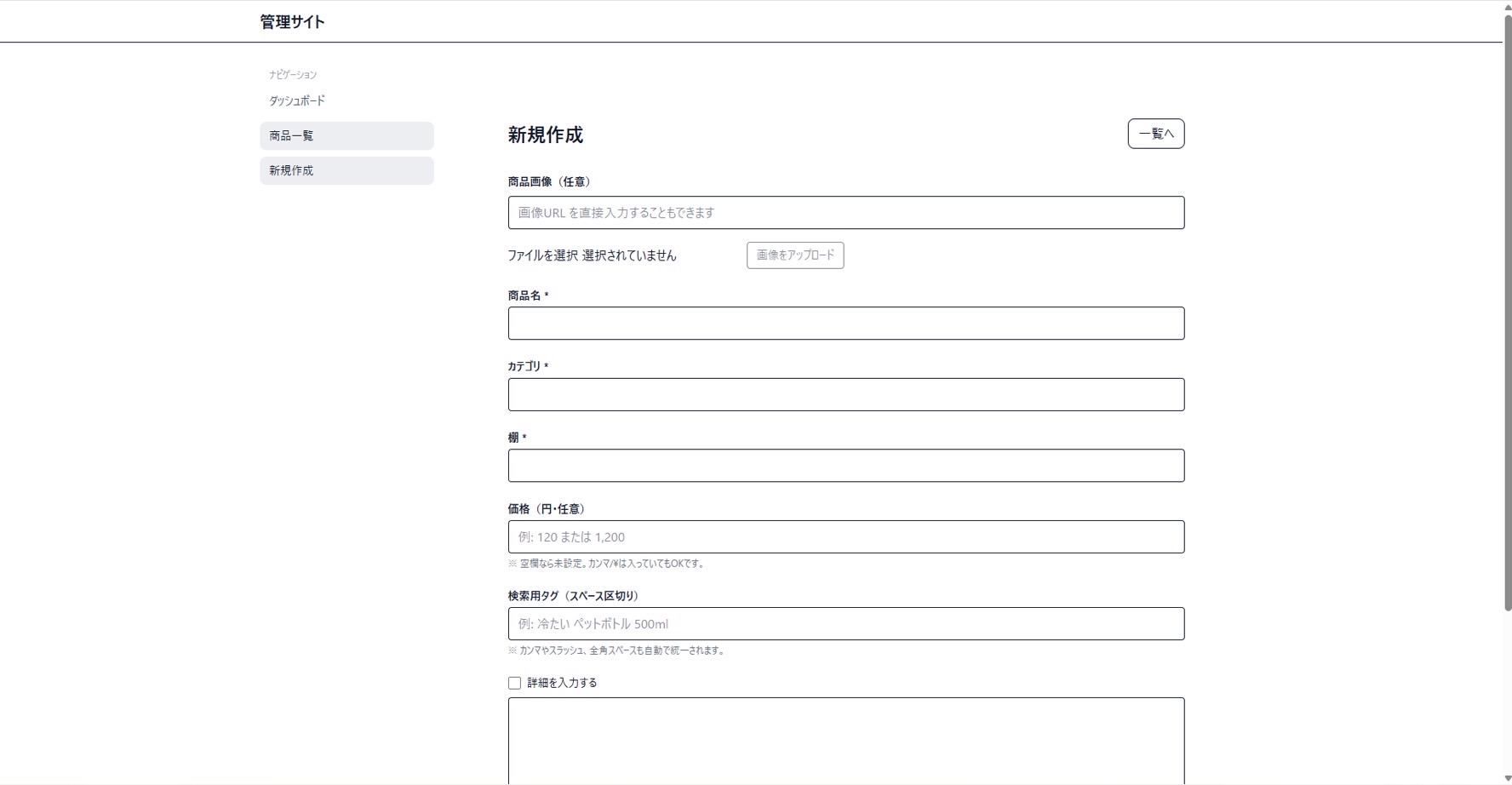1512x785 pixels.
Task: Open ダッシュボード from the navigation
Action: 297,100
